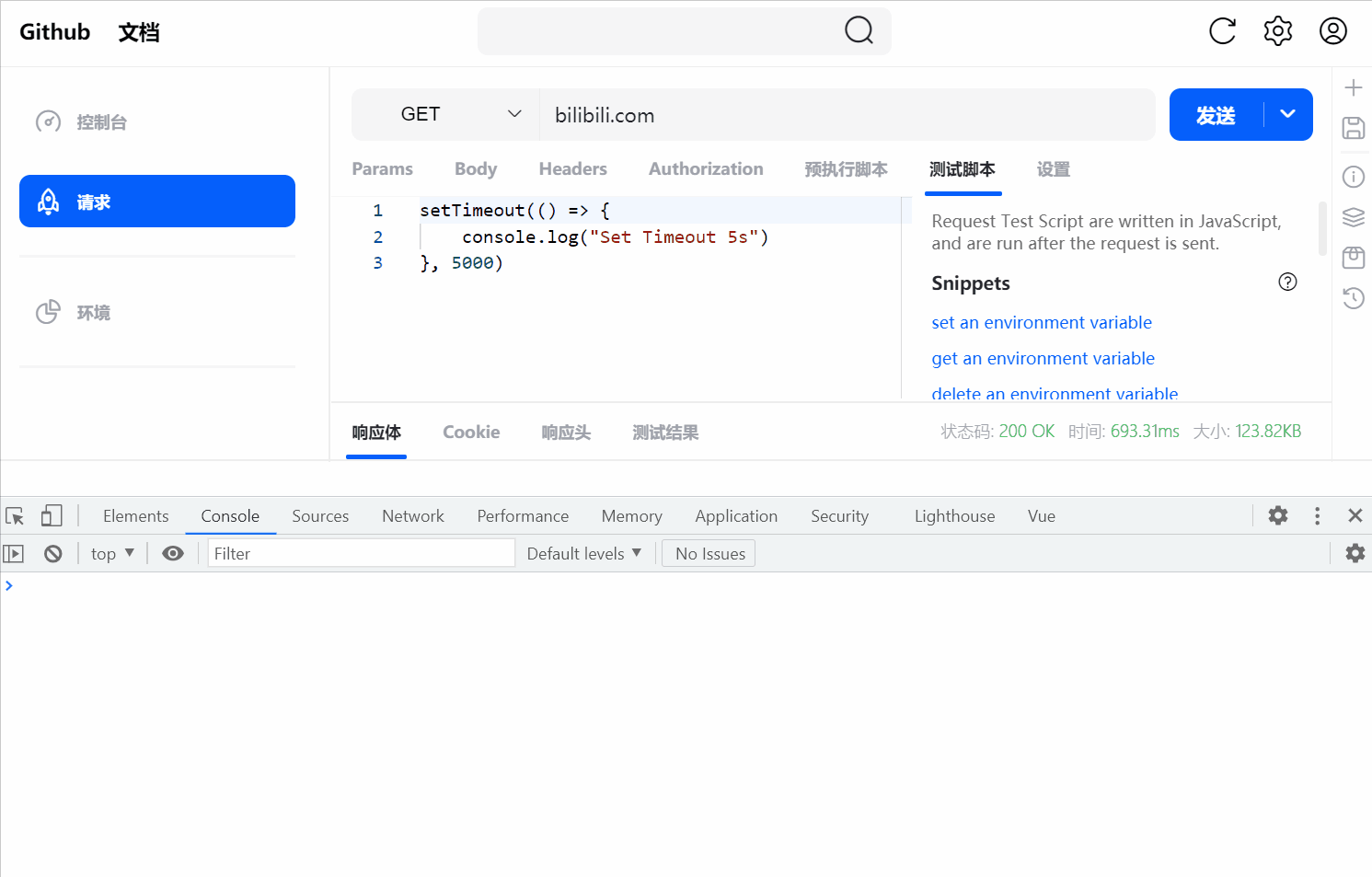The height and width of the screenshot is (877, 1372).
Task: Open DevTools more options kebab menu
Action: coord(1318,515)
